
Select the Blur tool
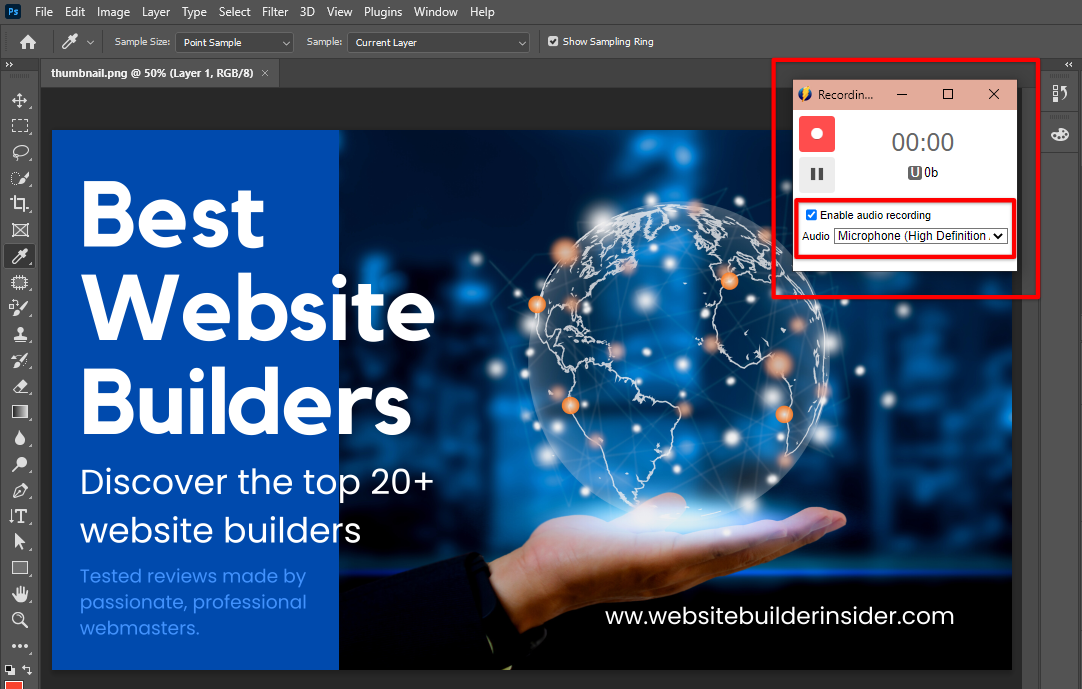tap(20, 438)
